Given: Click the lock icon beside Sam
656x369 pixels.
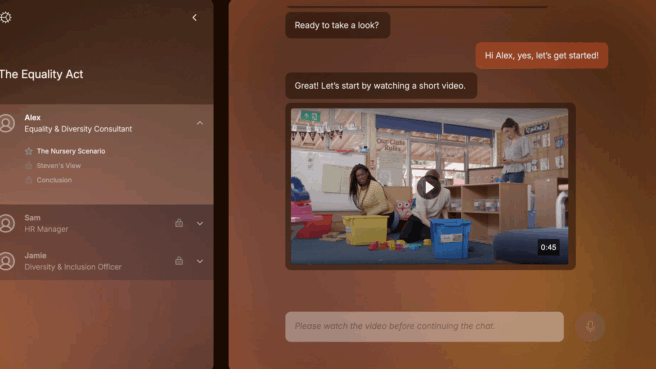Looking at the screenshot, I should click(x=179, y=223).
